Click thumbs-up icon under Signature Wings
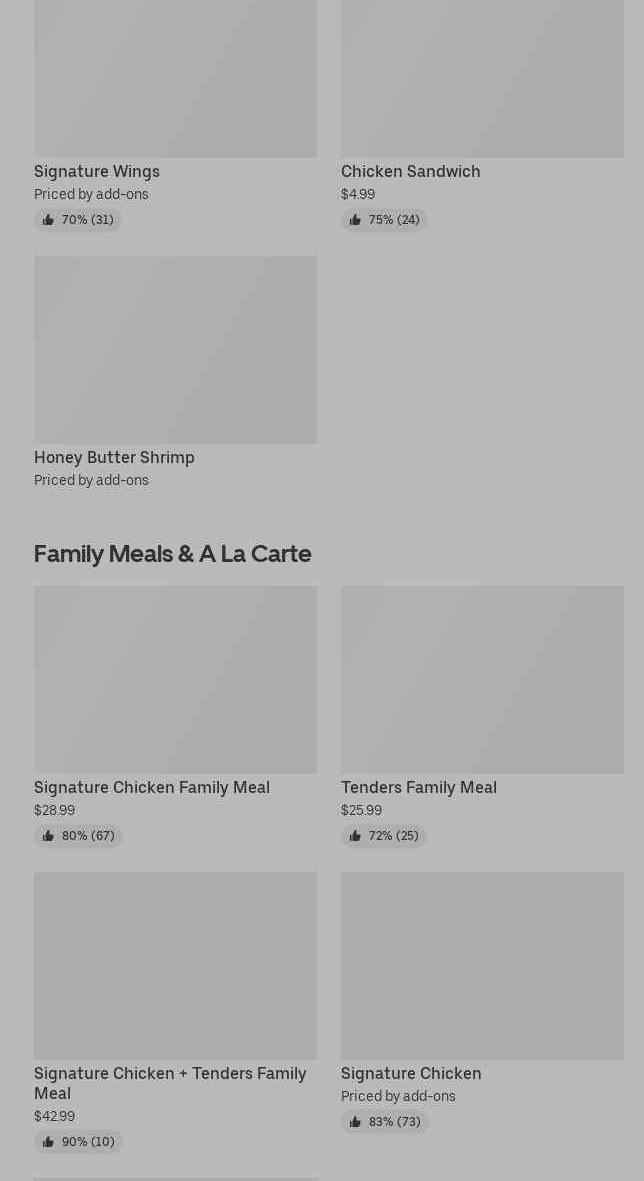Image resolution: width=644 pixels, height=1181 pixels. [x=48, y=220]
